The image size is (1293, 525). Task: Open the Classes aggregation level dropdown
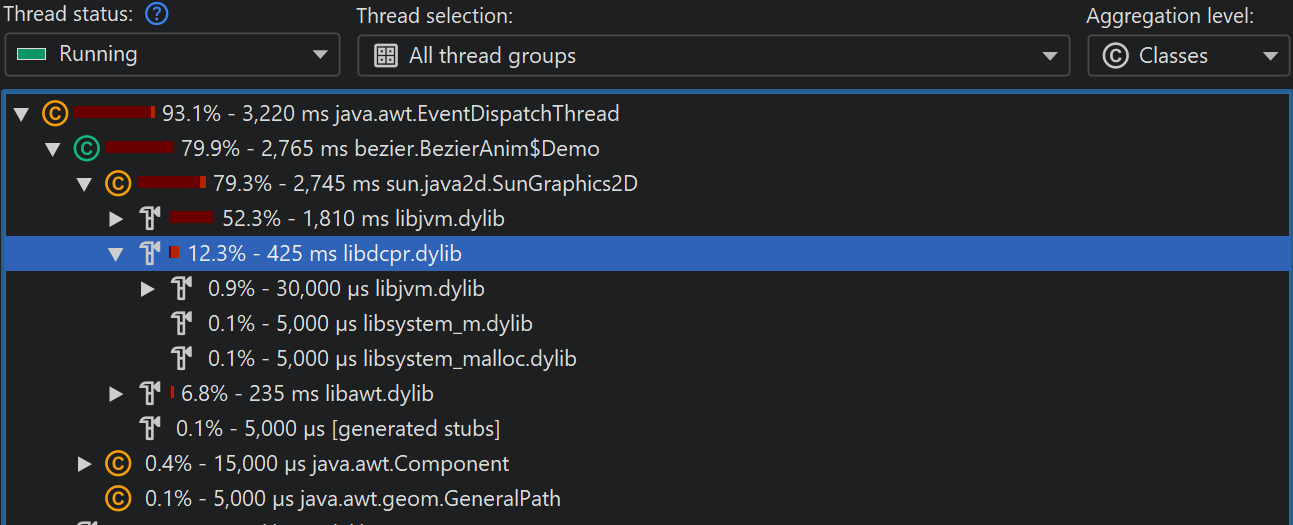1188,55
